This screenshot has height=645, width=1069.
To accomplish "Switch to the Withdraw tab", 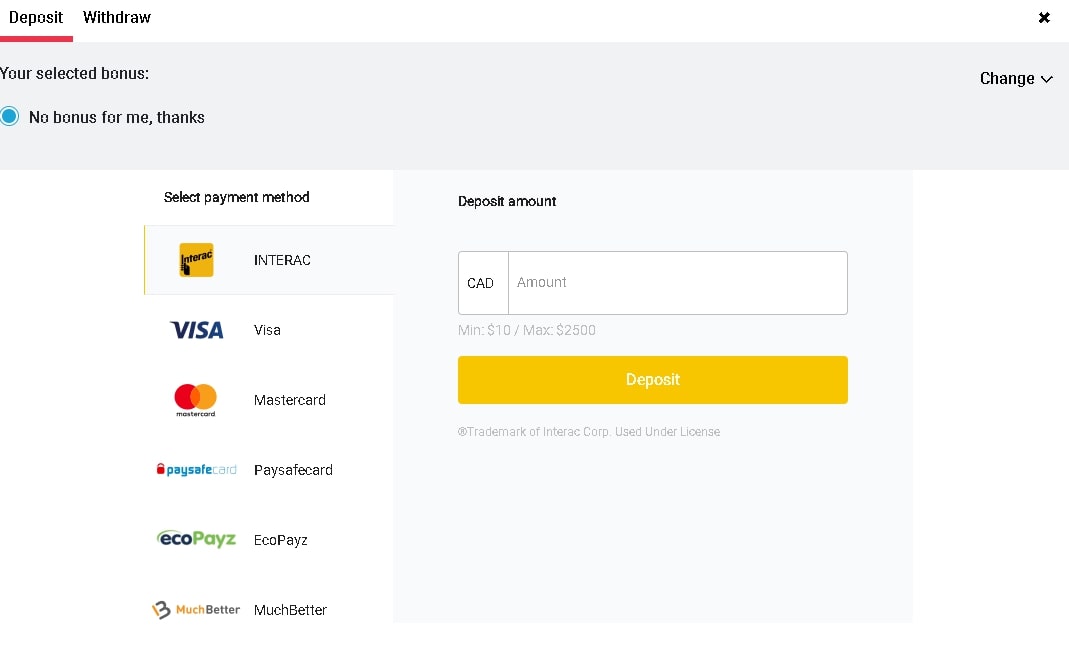I will (117, 18).
